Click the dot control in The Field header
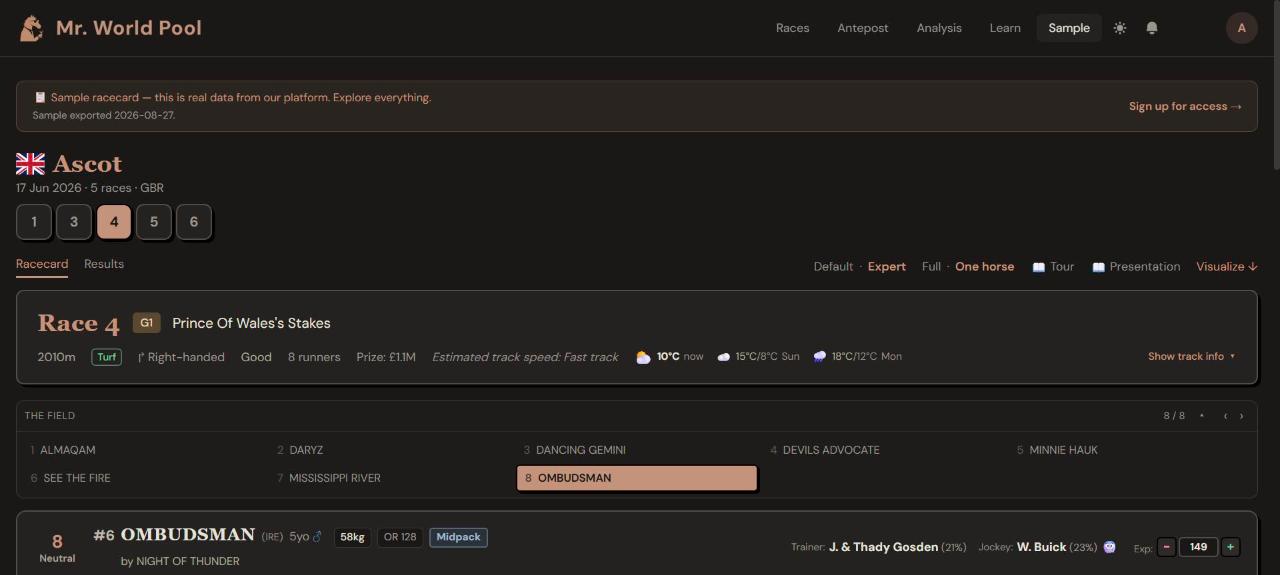This screenshot has width=1280, height=575. tap(1202, 416)
